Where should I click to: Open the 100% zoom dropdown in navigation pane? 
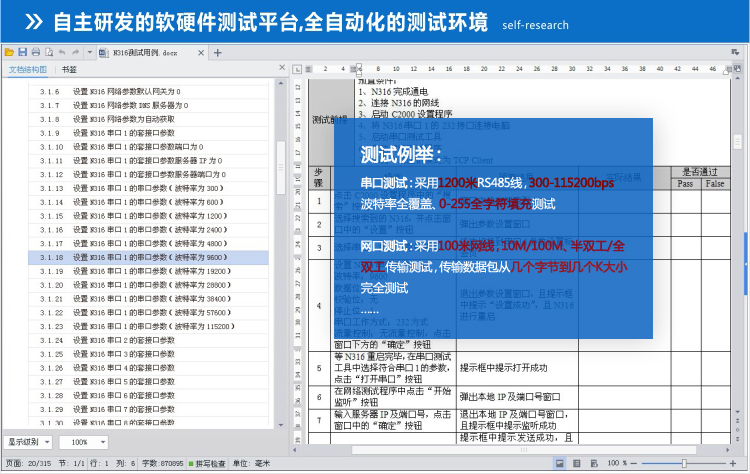[x=84, y=441]
